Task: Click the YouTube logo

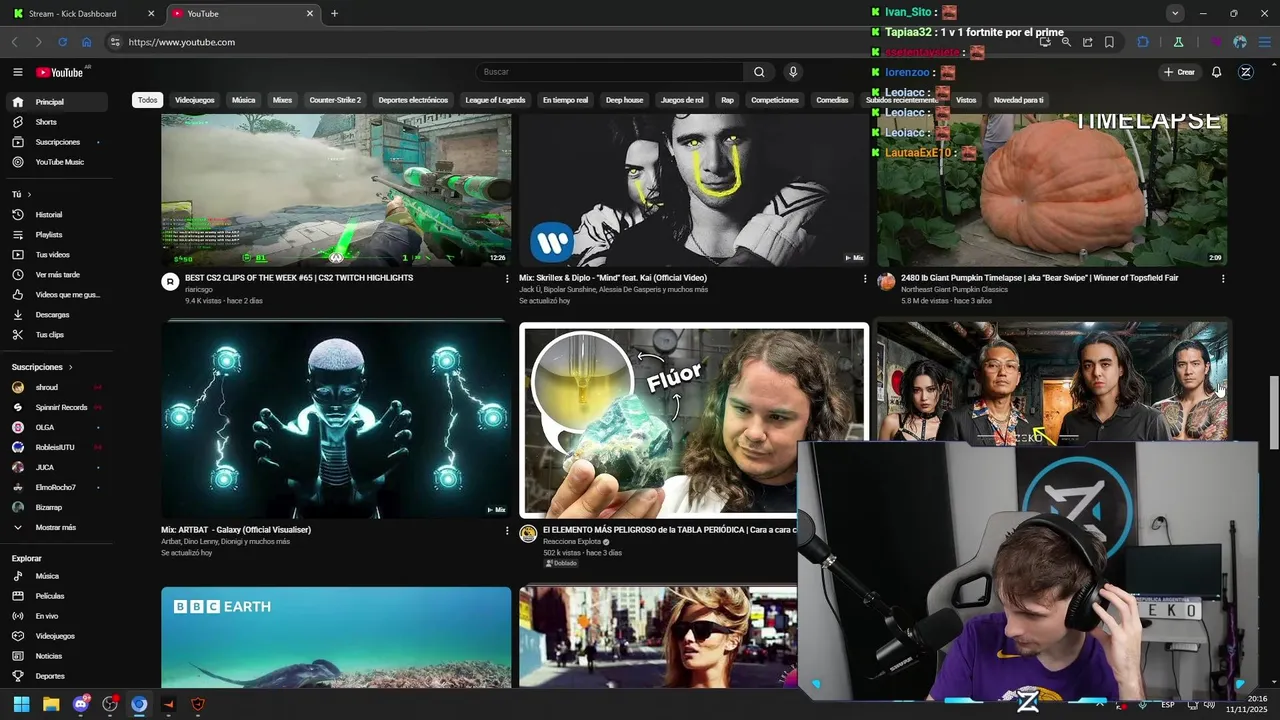Action: [x=60, y=72]
